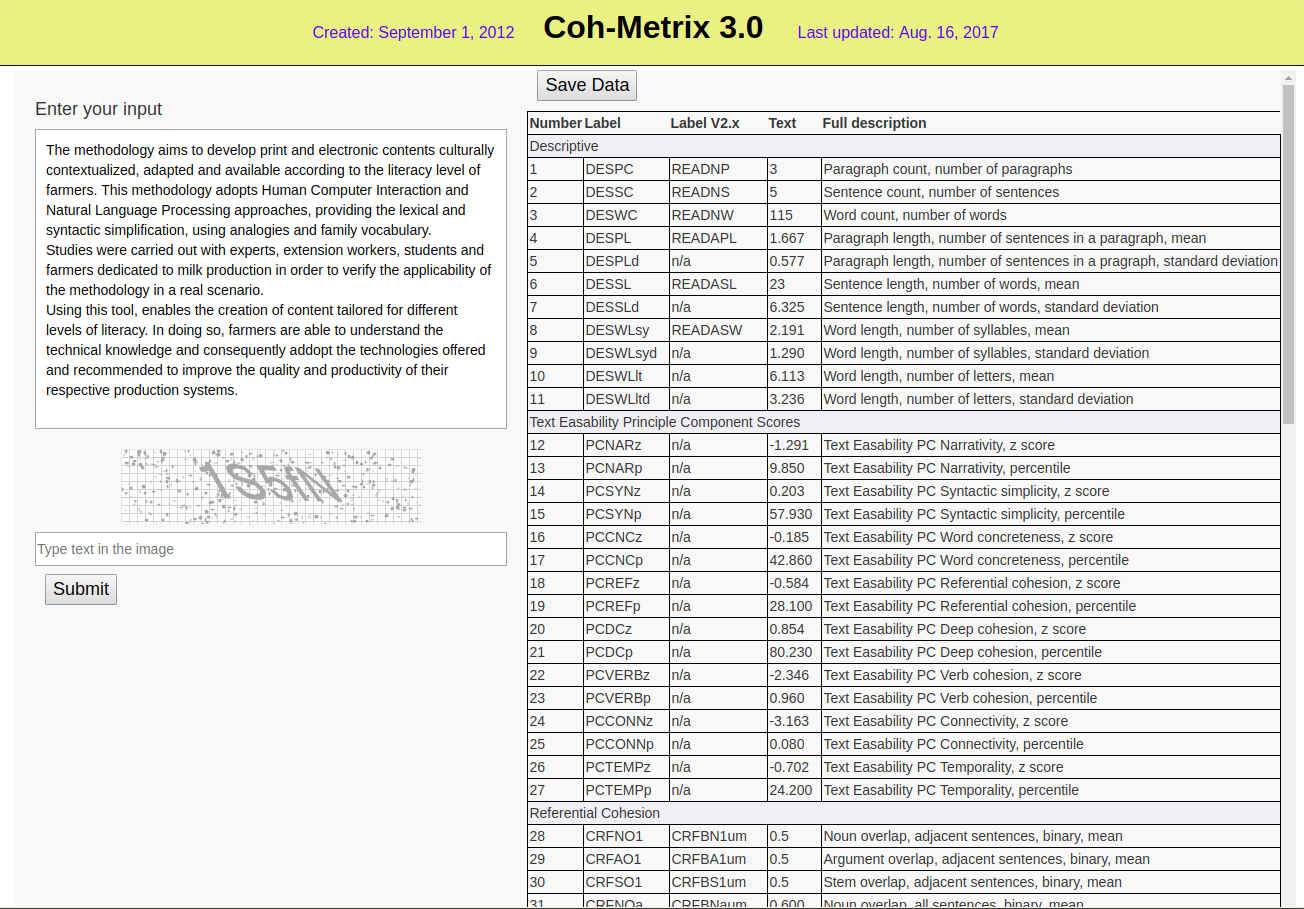Click the CRFNO1 label cell
This screenshot has width=1304, height=909.
[626, 836]
